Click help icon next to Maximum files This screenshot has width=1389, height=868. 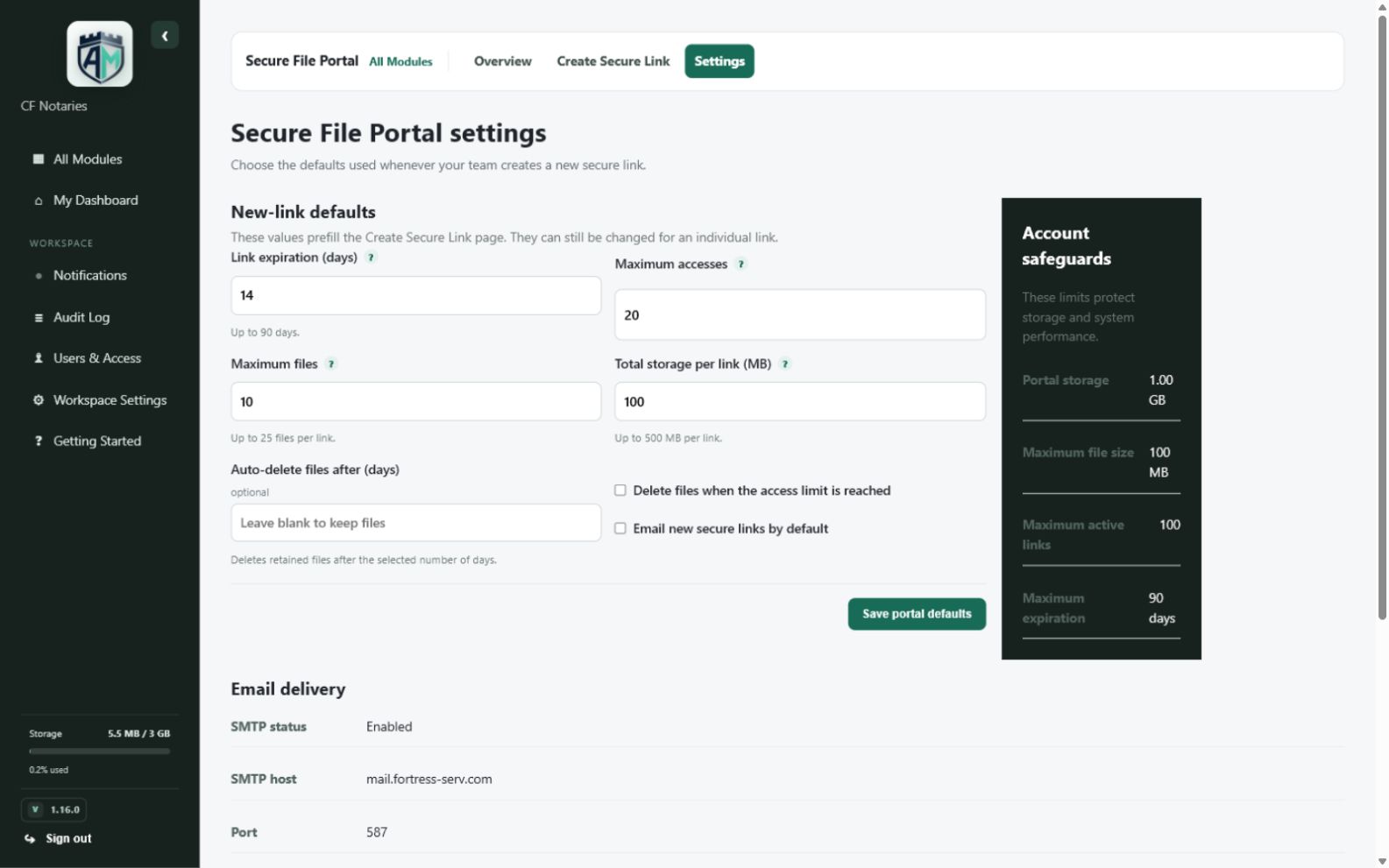(x=331, y=364)
